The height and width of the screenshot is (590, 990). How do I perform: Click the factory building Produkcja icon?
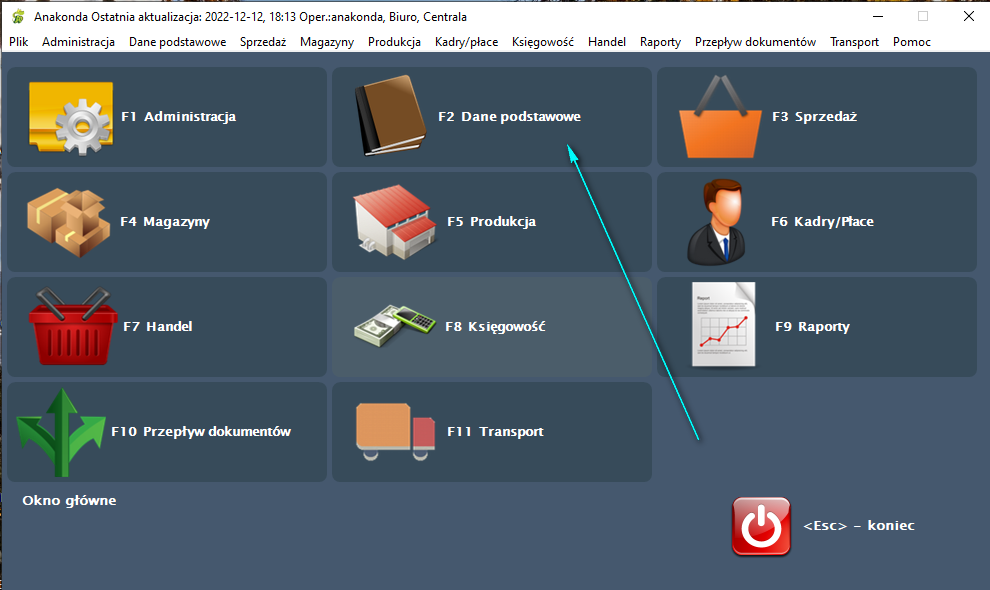[x=395, y=222]
